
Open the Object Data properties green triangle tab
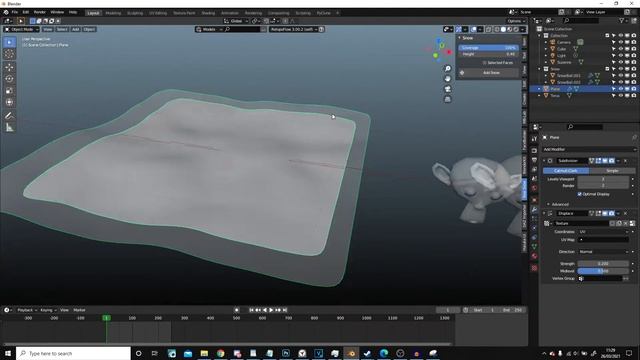click(x=534, y=247)
